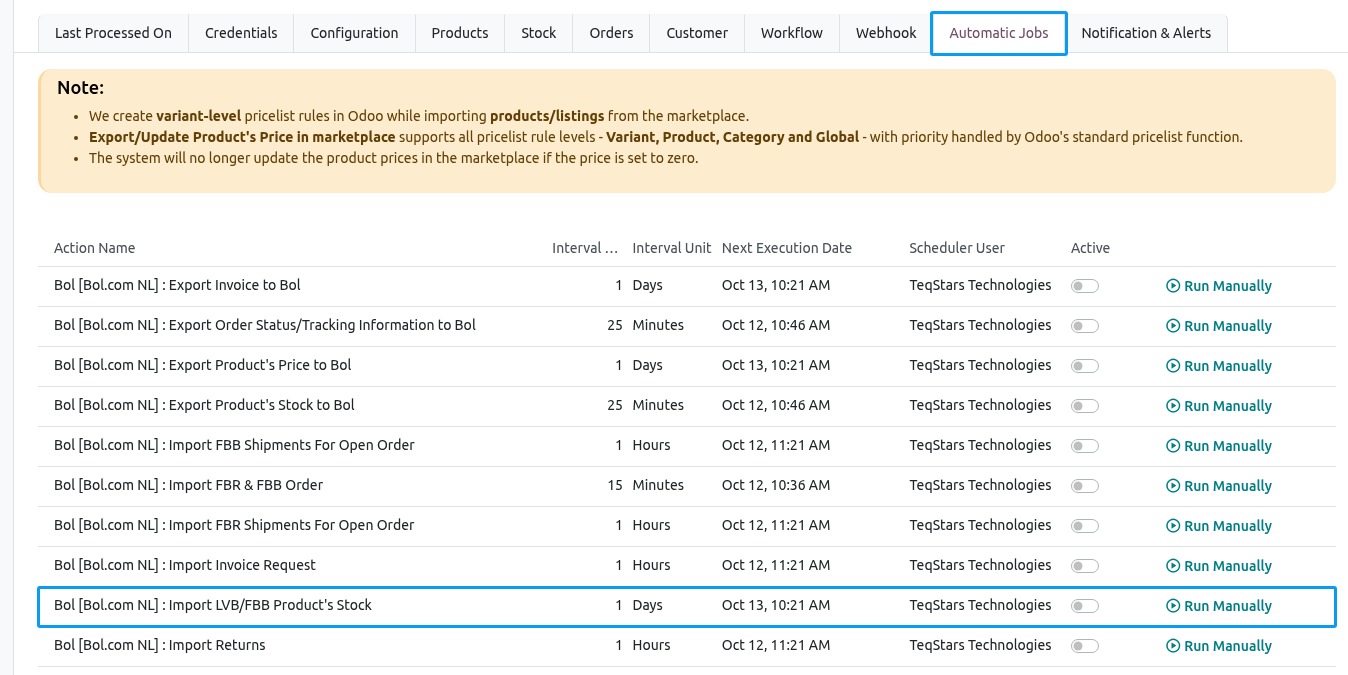Run Import FBB Shipments job manually

coord(1219,446)
